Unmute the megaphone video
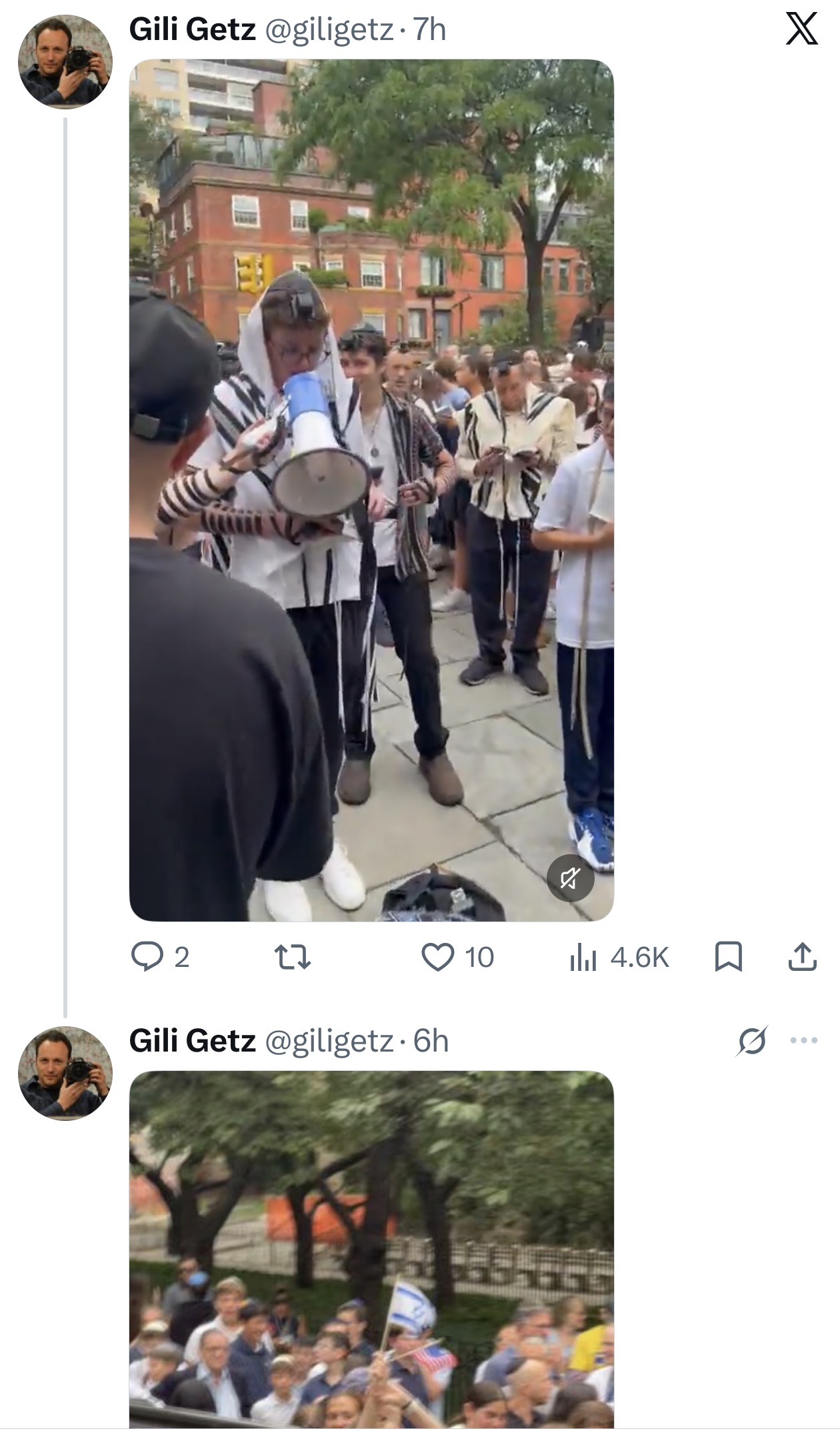 tap(570, 879)
